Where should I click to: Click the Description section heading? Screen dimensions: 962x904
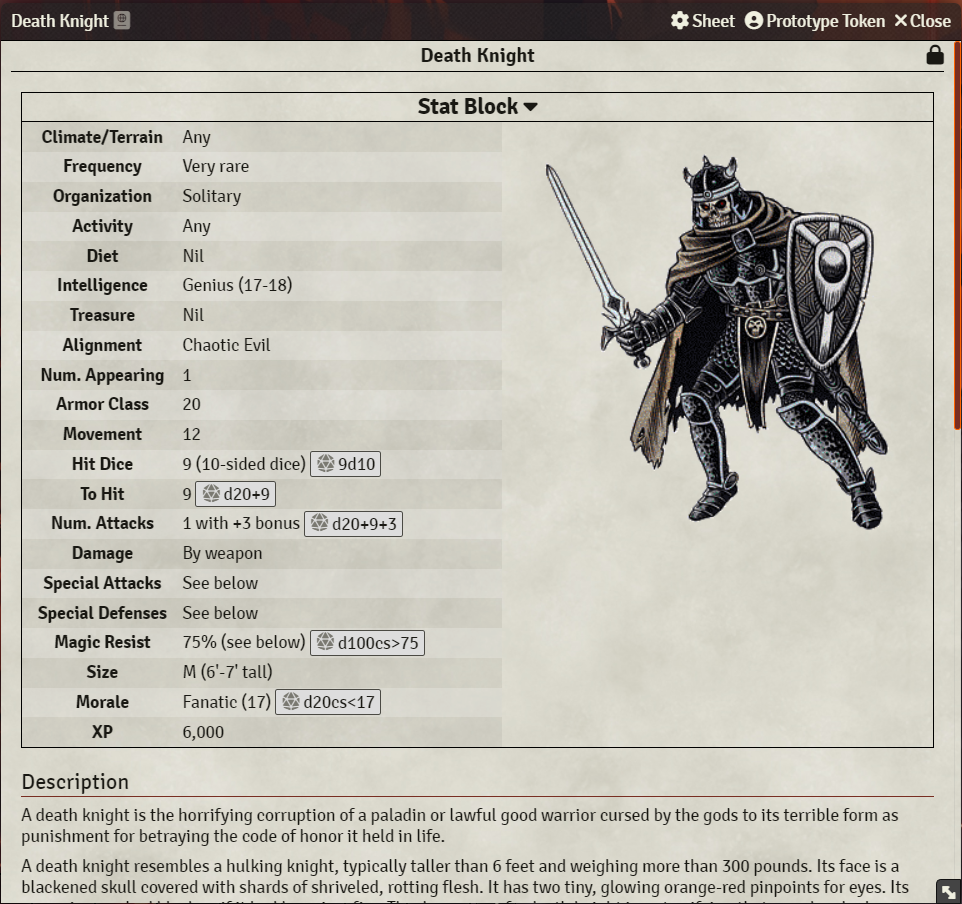point(75,782)
